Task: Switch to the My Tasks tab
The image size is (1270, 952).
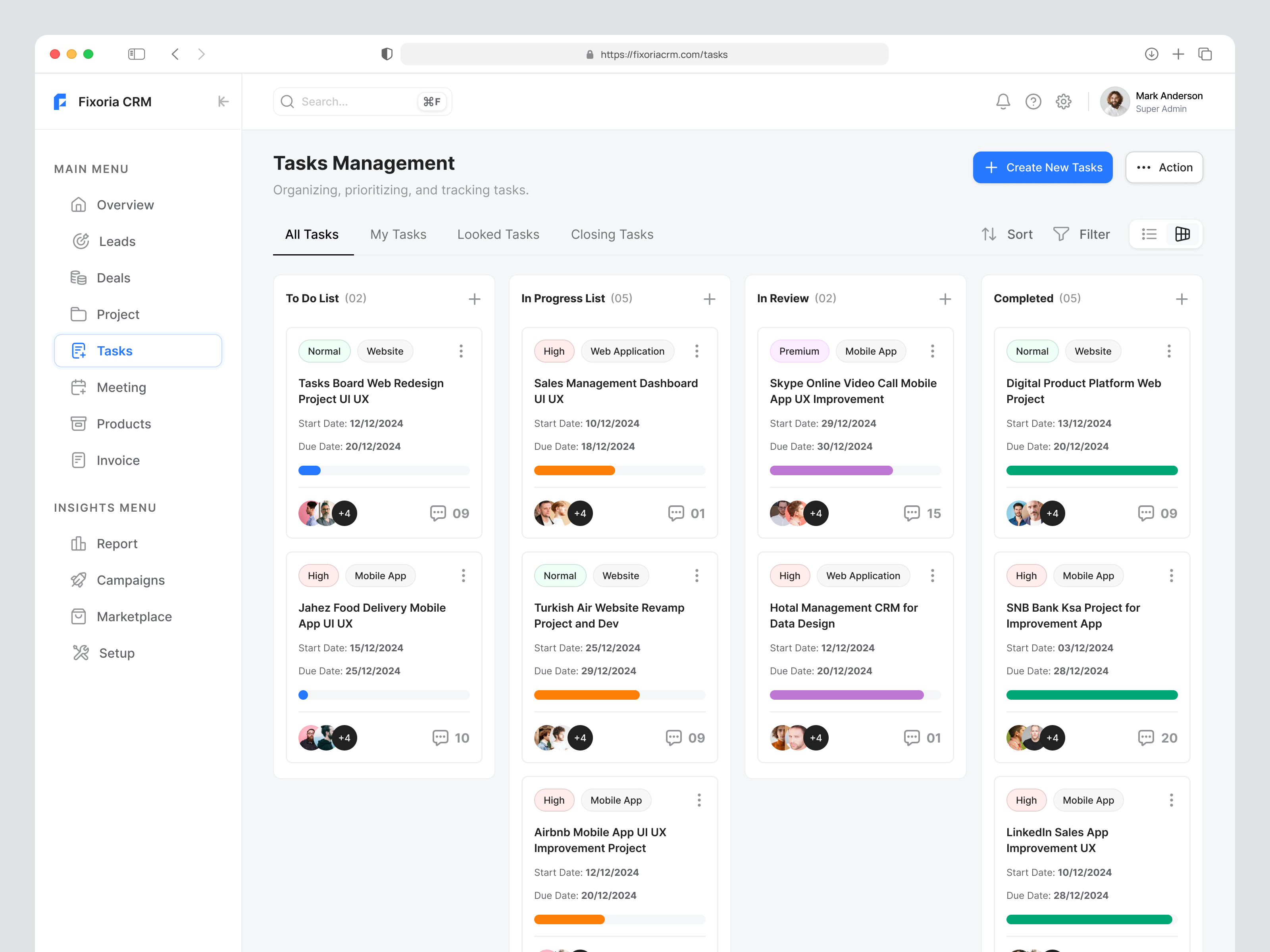Action: pos(398,234)
